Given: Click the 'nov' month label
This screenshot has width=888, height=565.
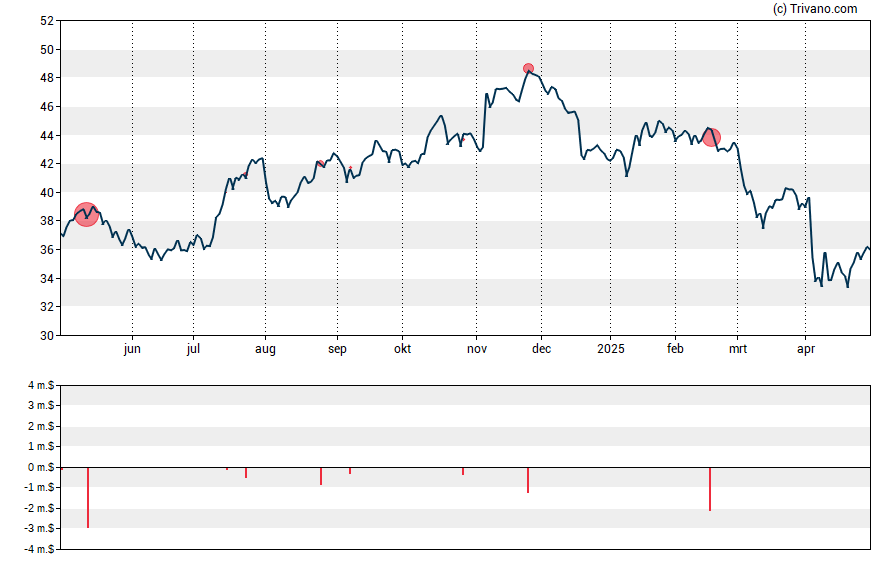Looking at the screenshot, I should pyautogui.click(x=477, y=349).
